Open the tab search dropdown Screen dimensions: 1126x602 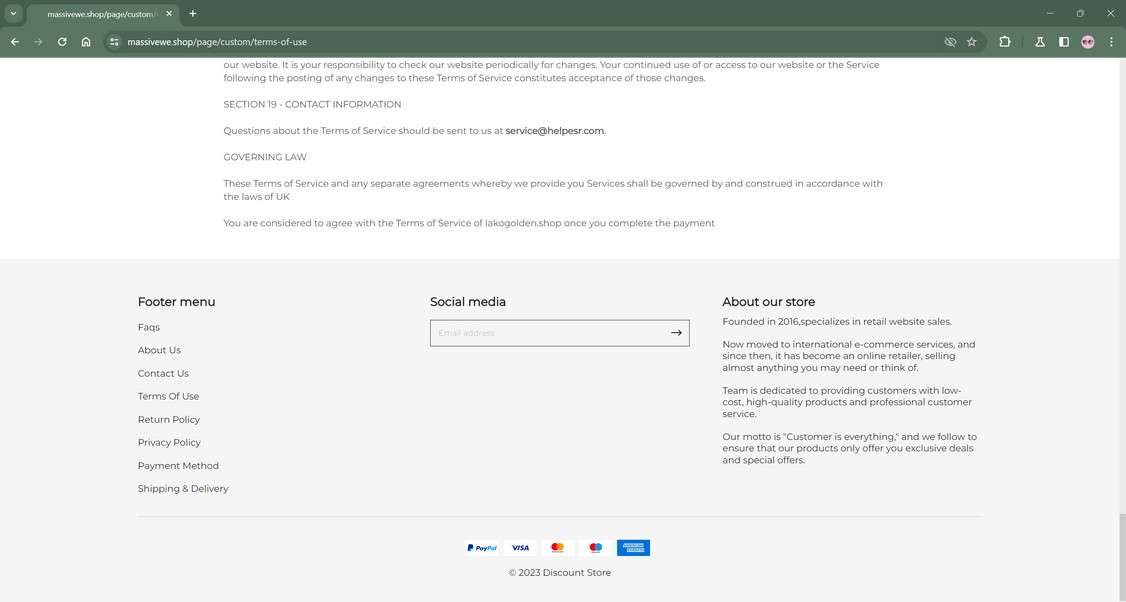point(13,14)
